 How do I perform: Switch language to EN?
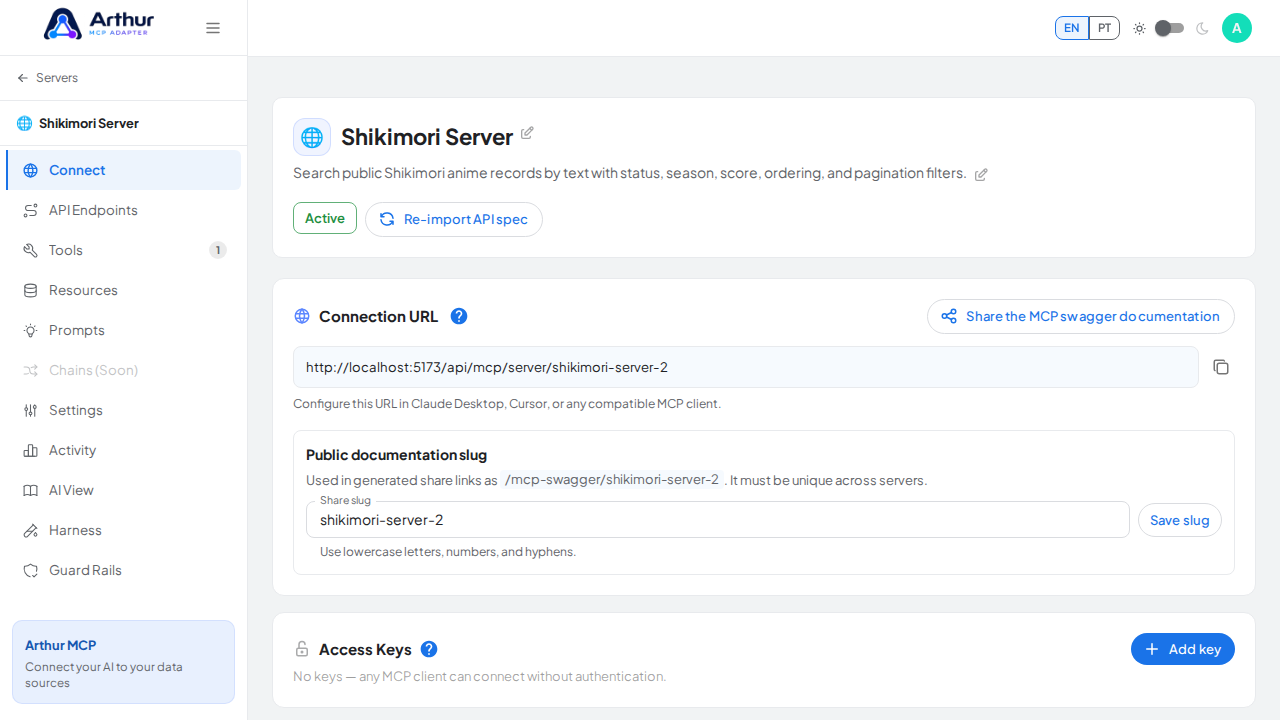point(1071,28)
